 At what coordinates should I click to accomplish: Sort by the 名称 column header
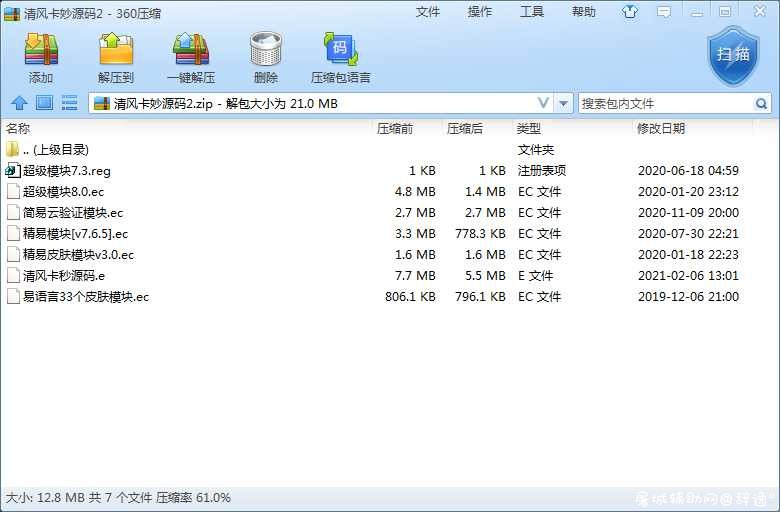[x=18, y=128]
